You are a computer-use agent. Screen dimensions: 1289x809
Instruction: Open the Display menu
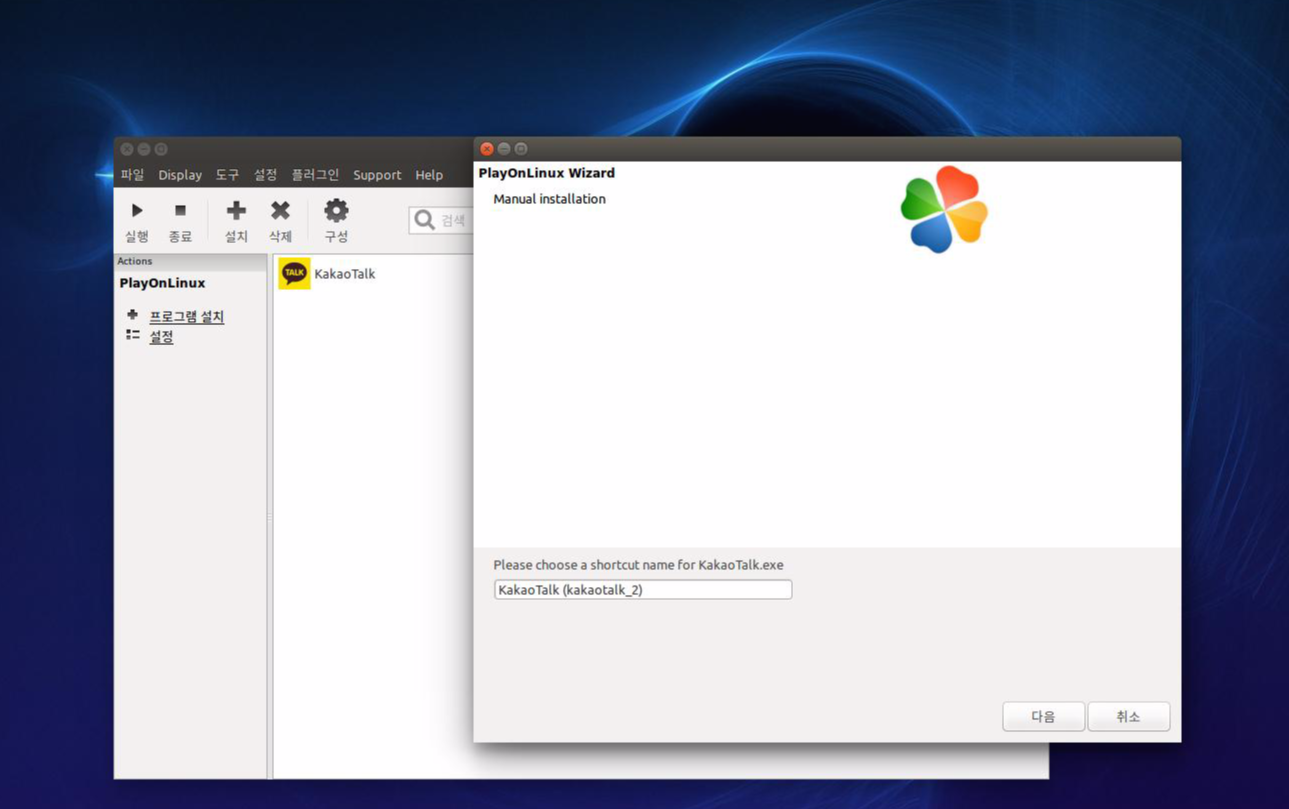pyautogui.click(x=180, y=175)
